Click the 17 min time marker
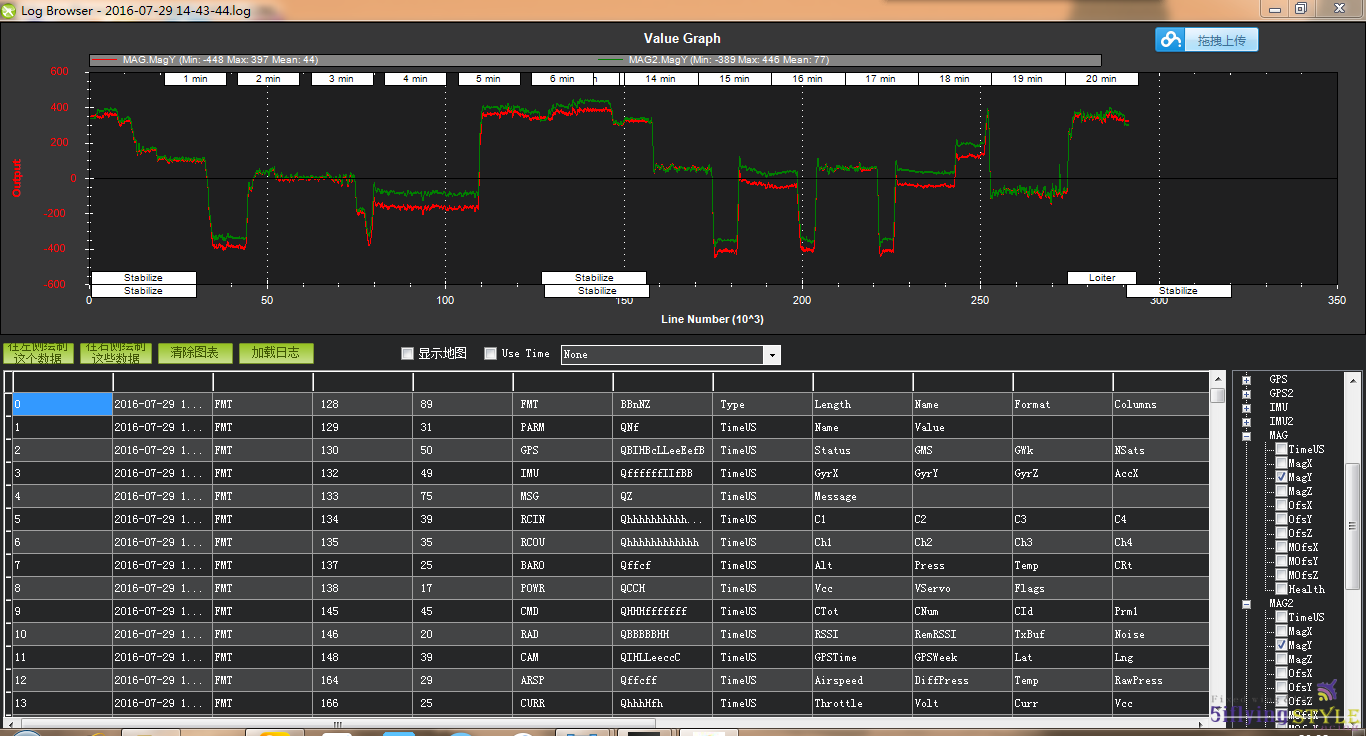Viewport: 1366px width, 736px height. click(x=880, y=79)
